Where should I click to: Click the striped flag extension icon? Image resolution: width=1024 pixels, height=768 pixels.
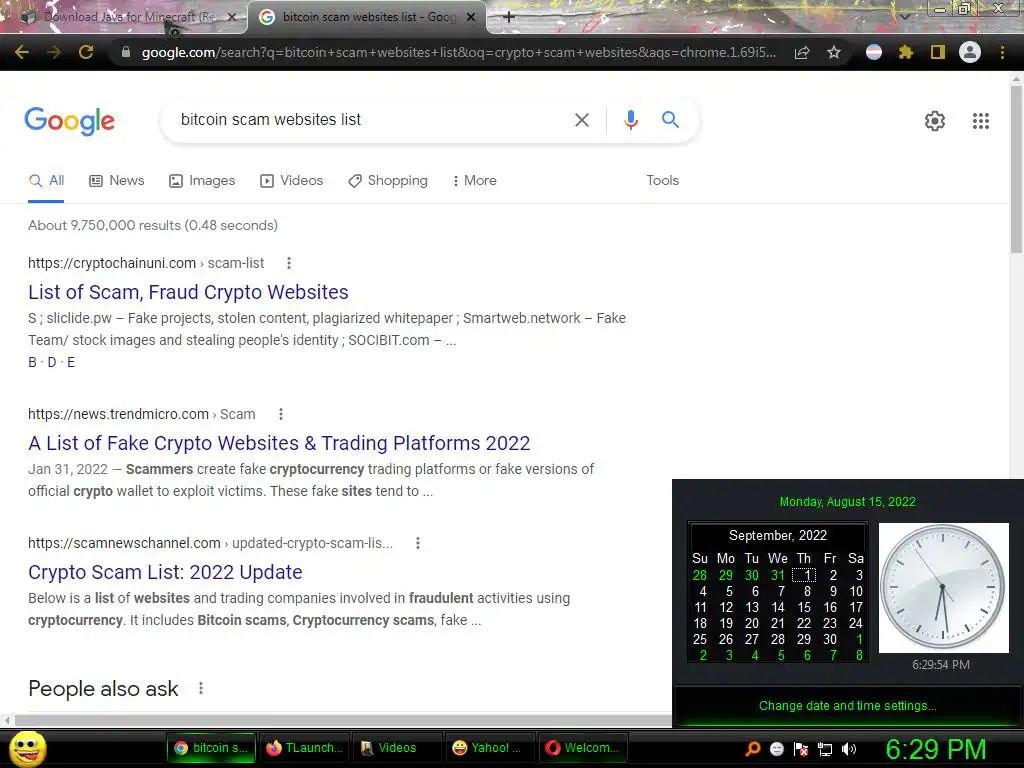(874, 52)
